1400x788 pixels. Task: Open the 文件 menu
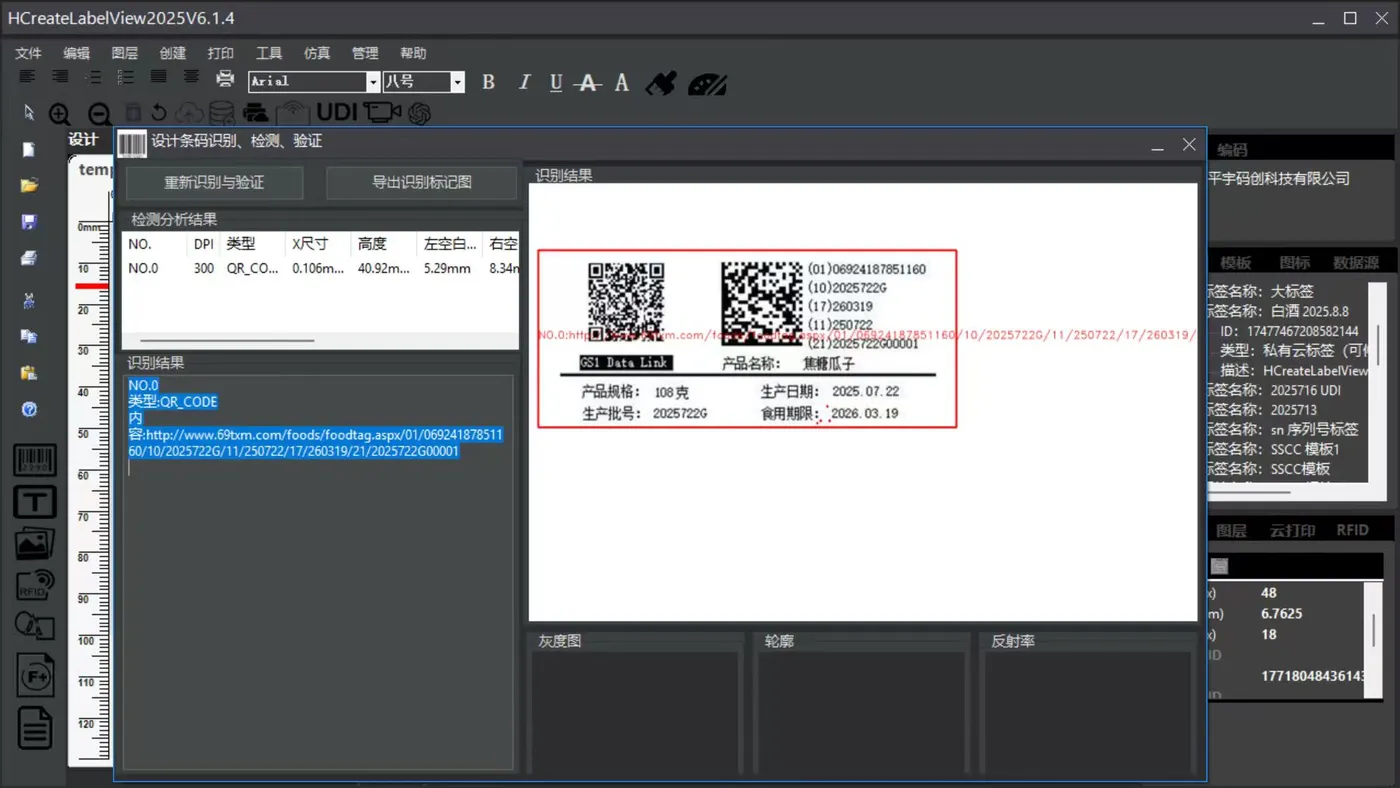28,53
